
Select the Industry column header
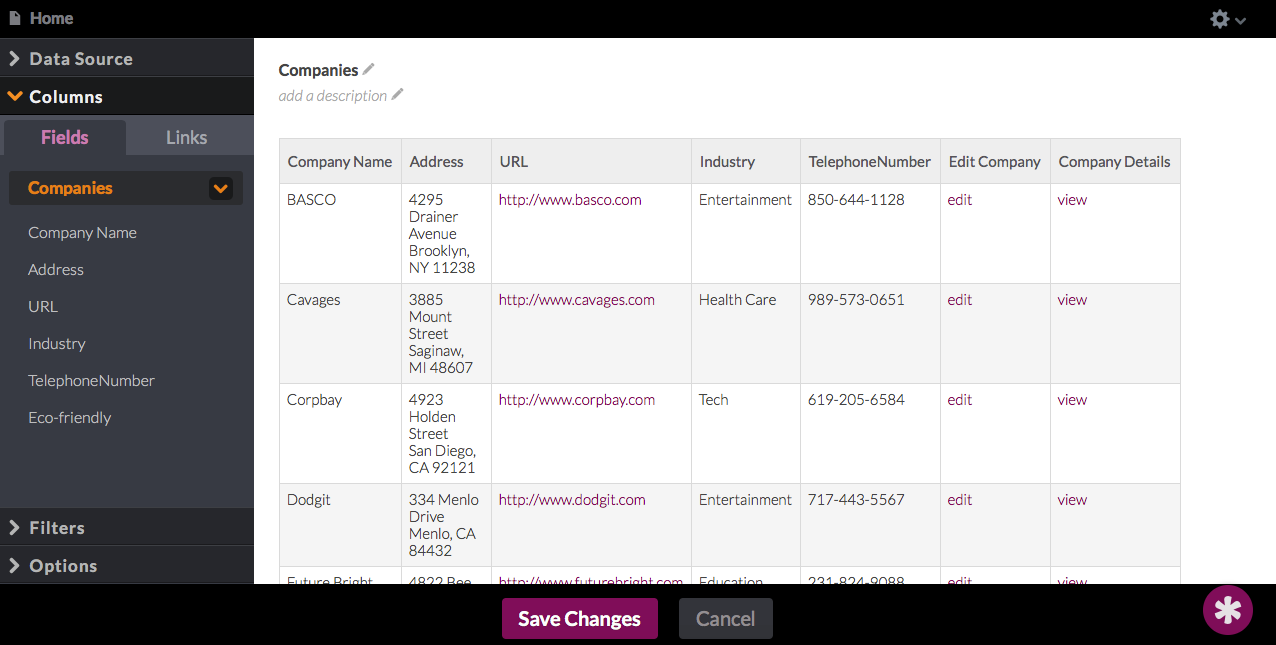pos(746,161)
